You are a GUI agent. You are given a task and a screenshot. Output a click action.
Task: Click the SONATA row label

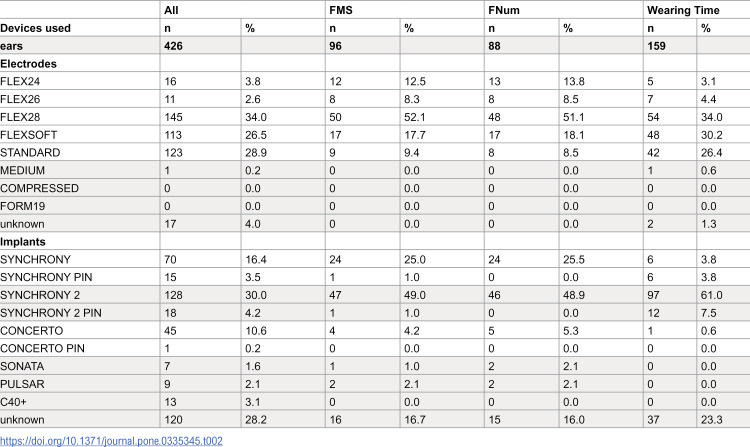(22, 367)
